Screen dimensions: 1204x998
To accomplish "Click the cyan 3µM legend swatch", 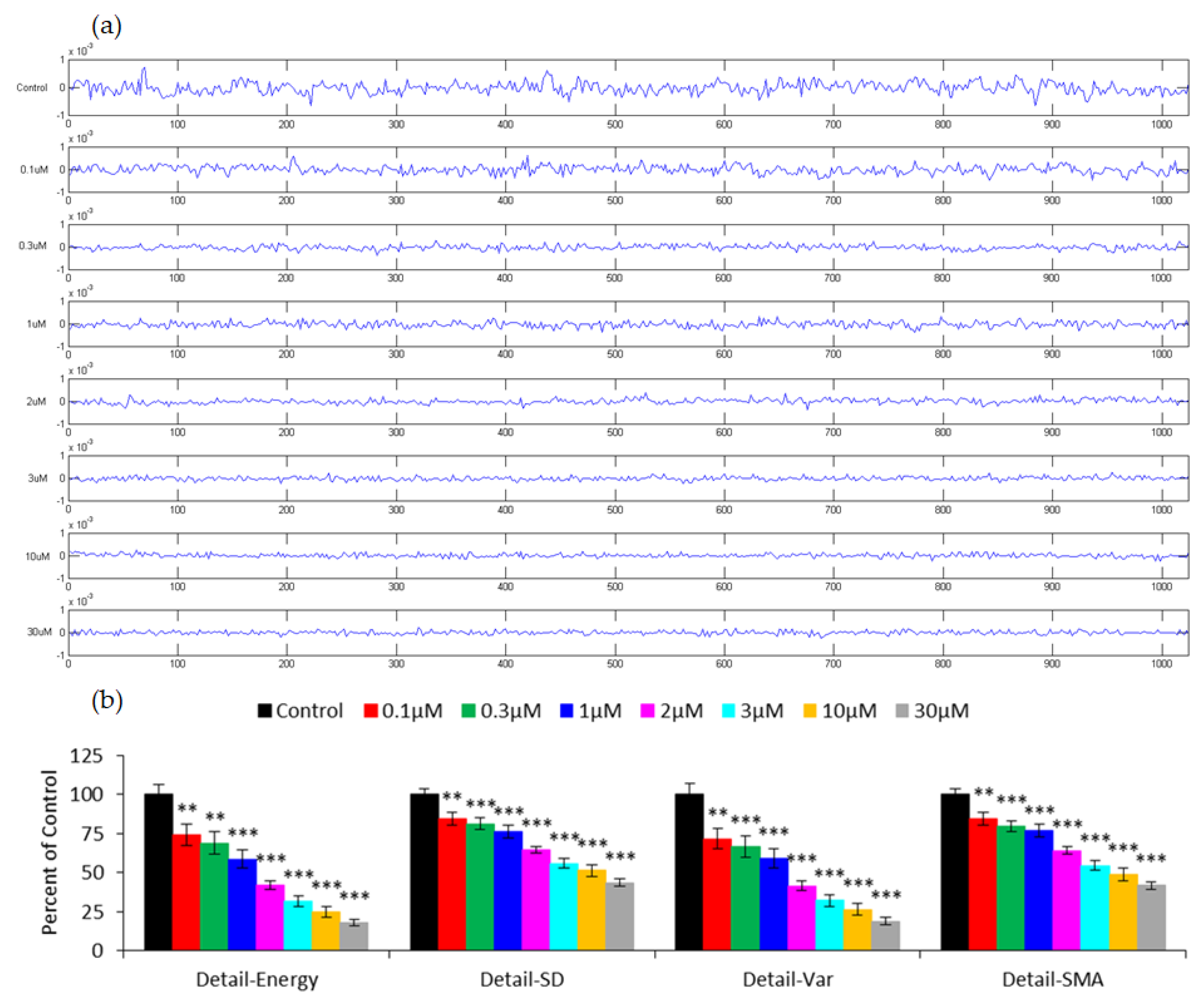I will (728, 710).
